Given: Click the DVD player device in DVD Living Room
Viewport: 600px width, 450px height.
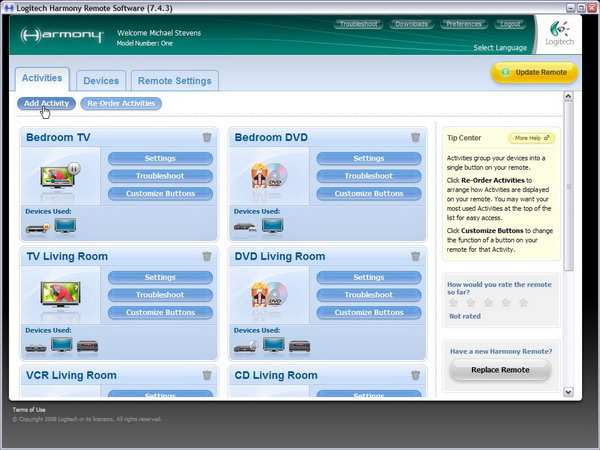Looking at the screenshot, I should [245, 347].
